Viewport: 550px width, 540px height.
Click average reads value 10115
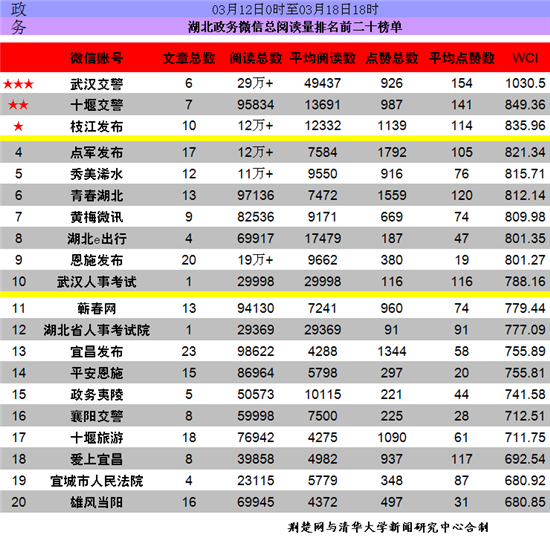pos(323,394)
